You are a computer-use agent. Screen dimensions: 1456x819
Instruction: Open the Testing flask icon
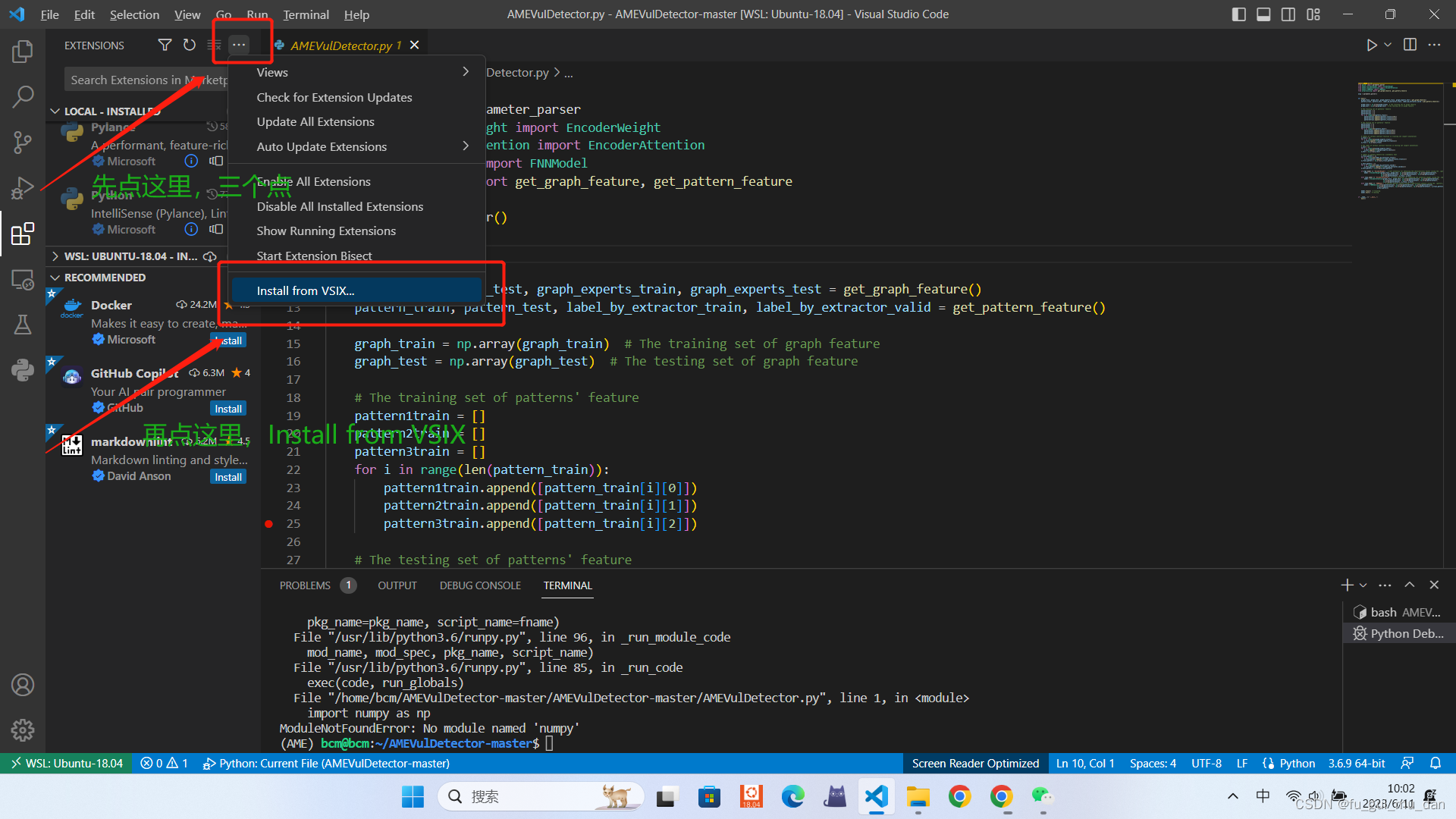pos(23,325)
